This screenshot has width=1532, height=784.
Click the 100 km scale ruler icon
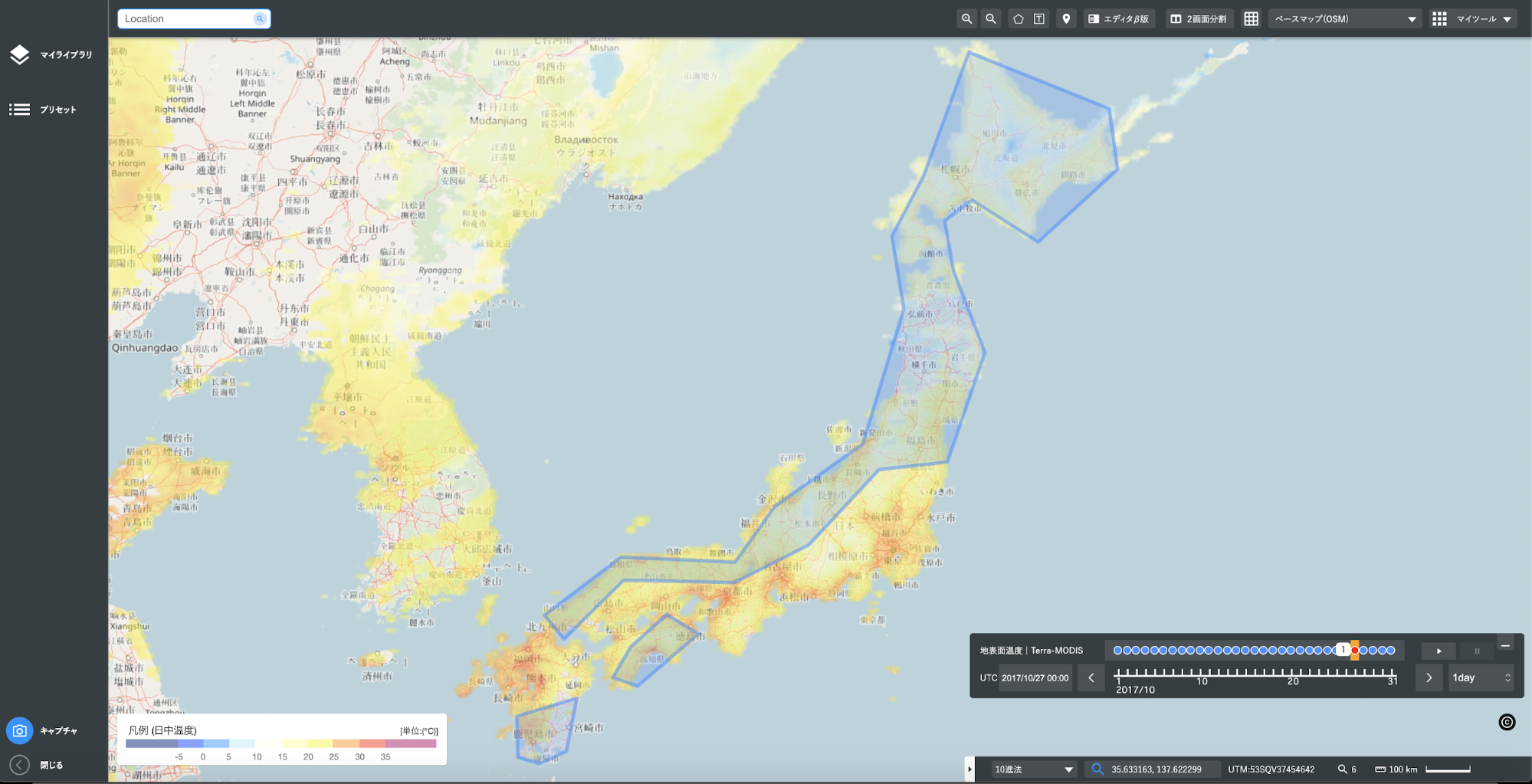[1379, 769]
